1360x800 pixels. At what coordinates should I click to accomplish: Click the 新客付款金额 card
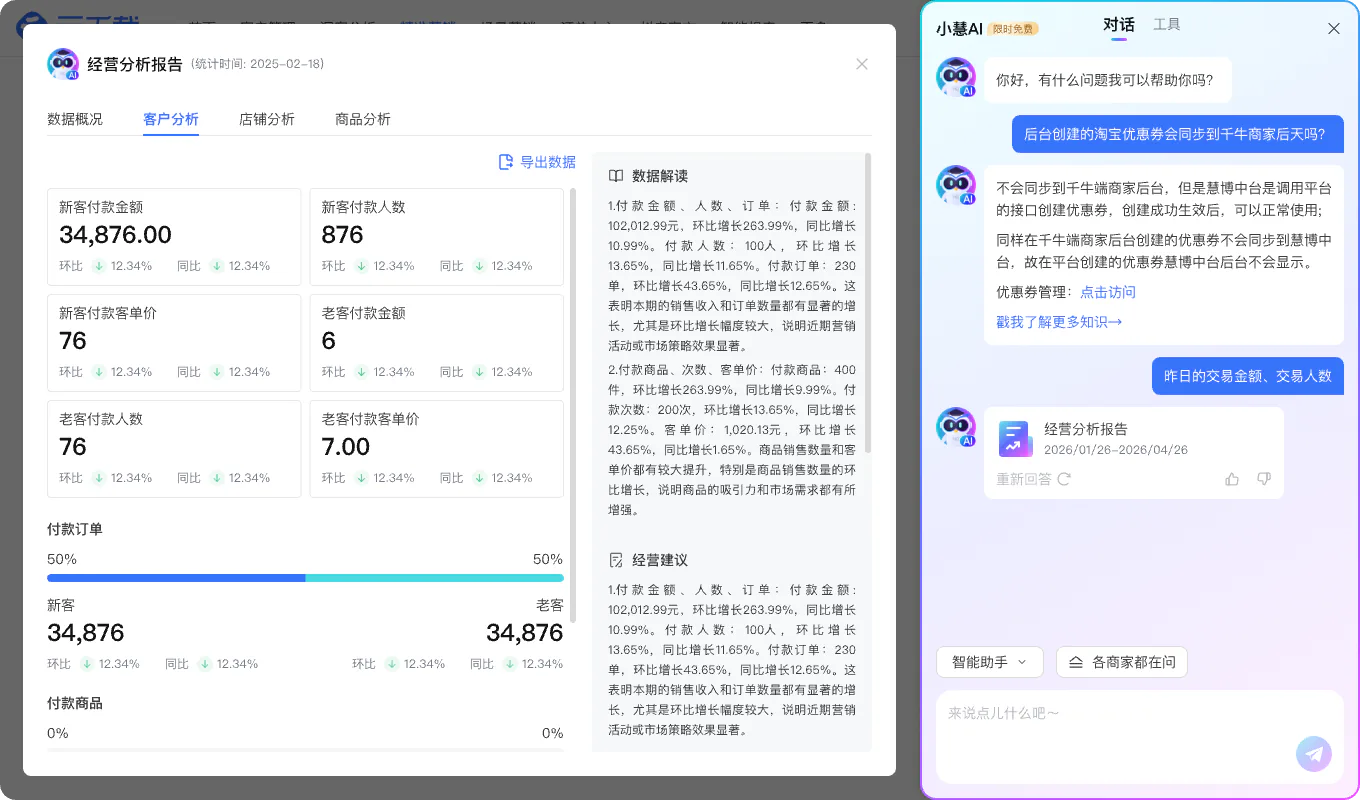click(174, 237)
